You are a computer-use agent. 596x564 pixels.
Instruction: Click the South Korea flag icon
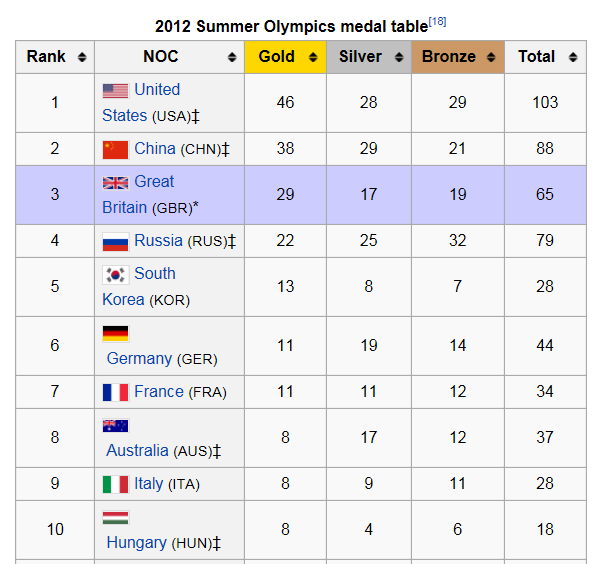pos(116,275)
